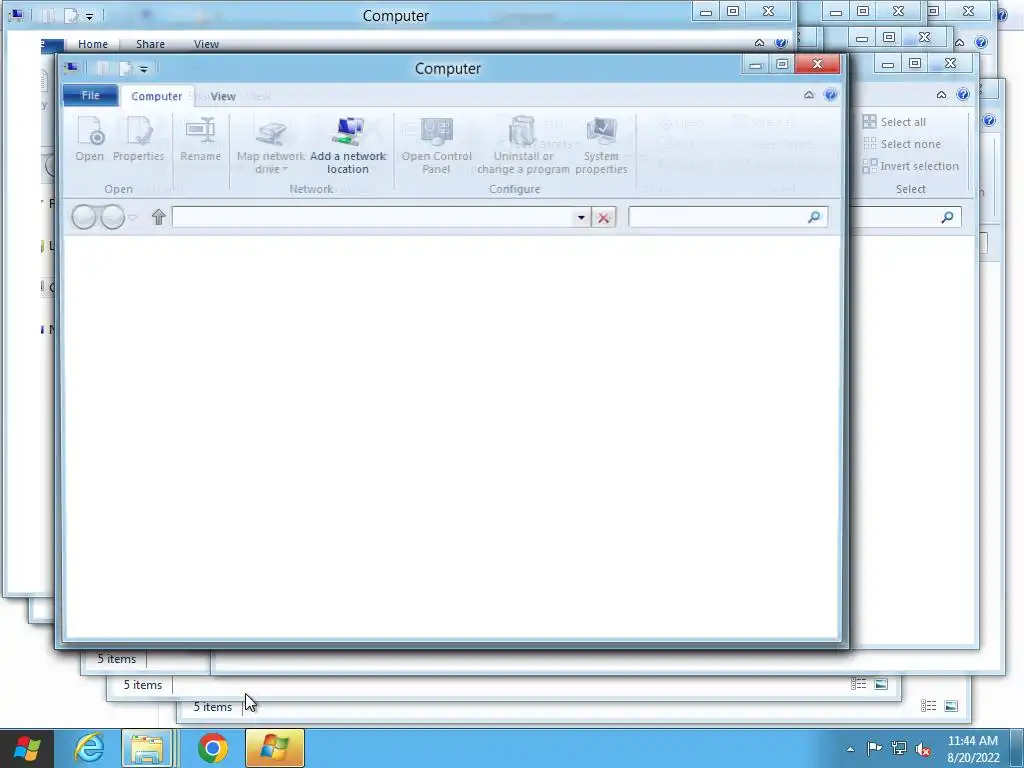Click inside the front window's address bar
1024x768 pixels.
[x=372, y=217]
